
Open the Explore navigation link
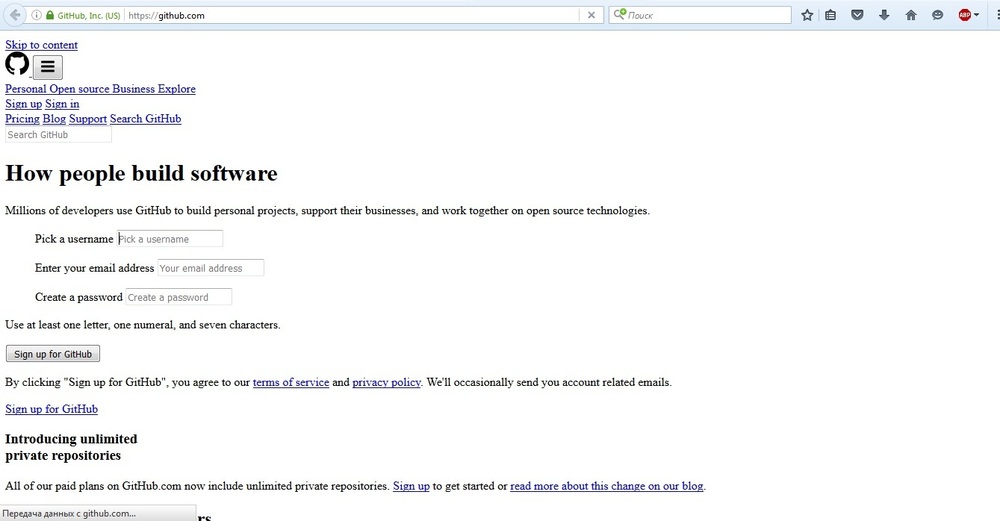pyautogui.click(x=177, y=89)
